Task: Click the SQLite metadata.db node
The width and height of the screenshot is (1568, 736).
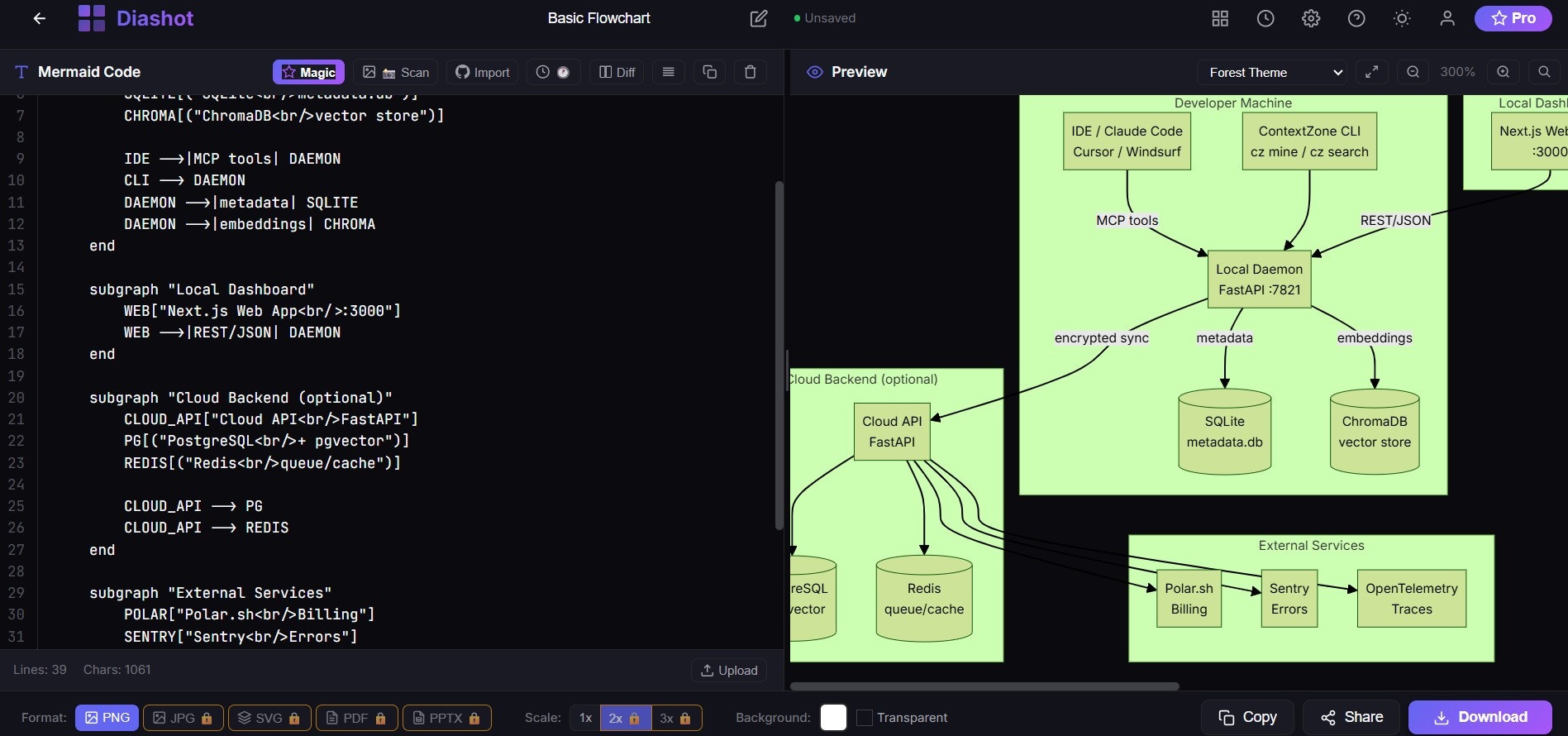Action: (1225, 432)
